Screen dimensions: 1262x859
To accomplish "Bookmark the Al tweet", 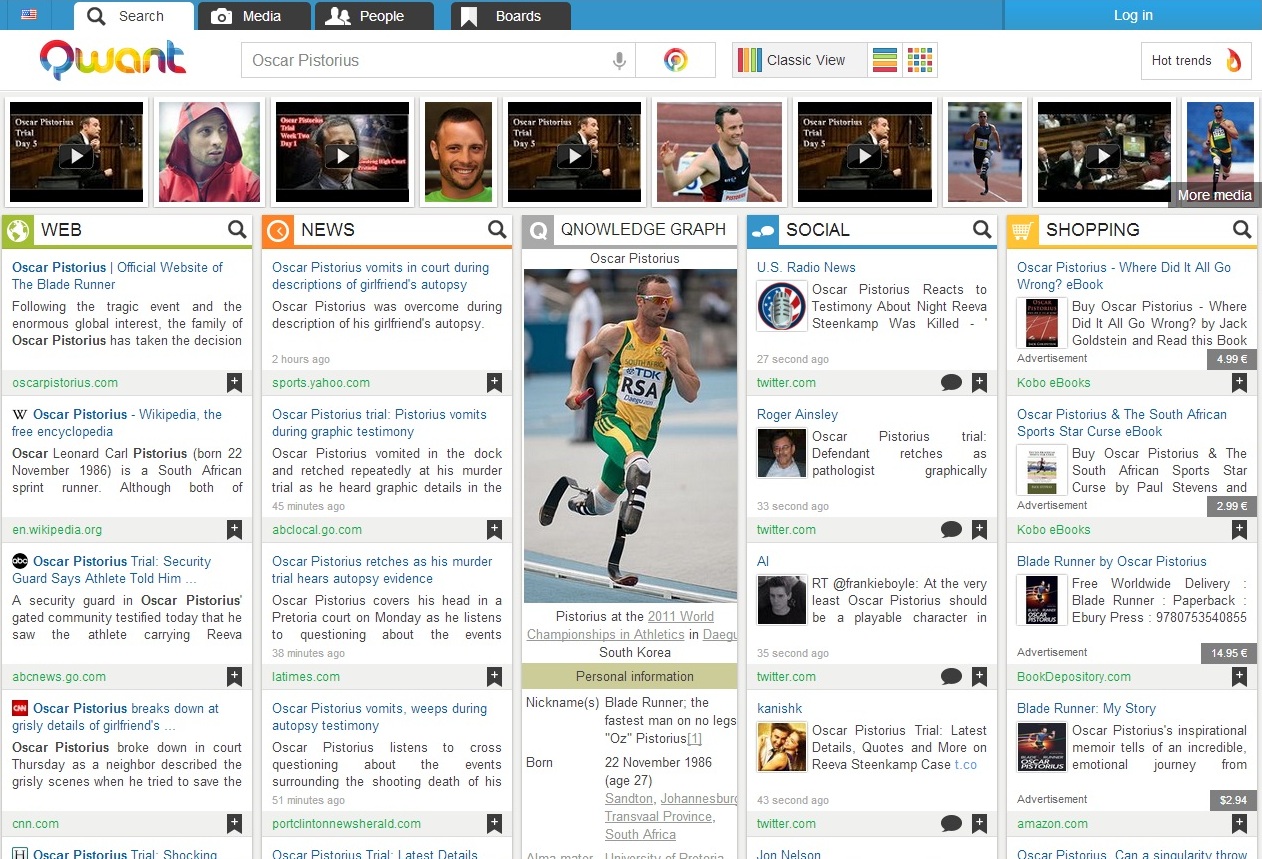I will point(979,676).
